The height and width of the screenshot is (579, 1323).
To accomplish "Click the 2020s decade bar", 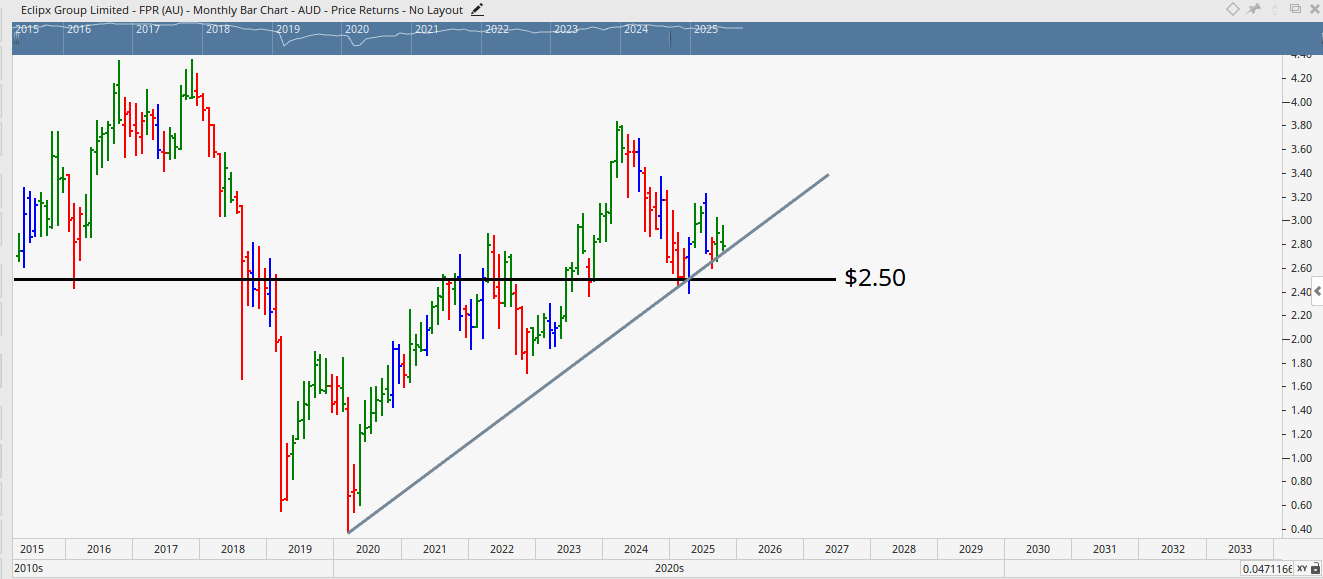I will pos(668,568).
